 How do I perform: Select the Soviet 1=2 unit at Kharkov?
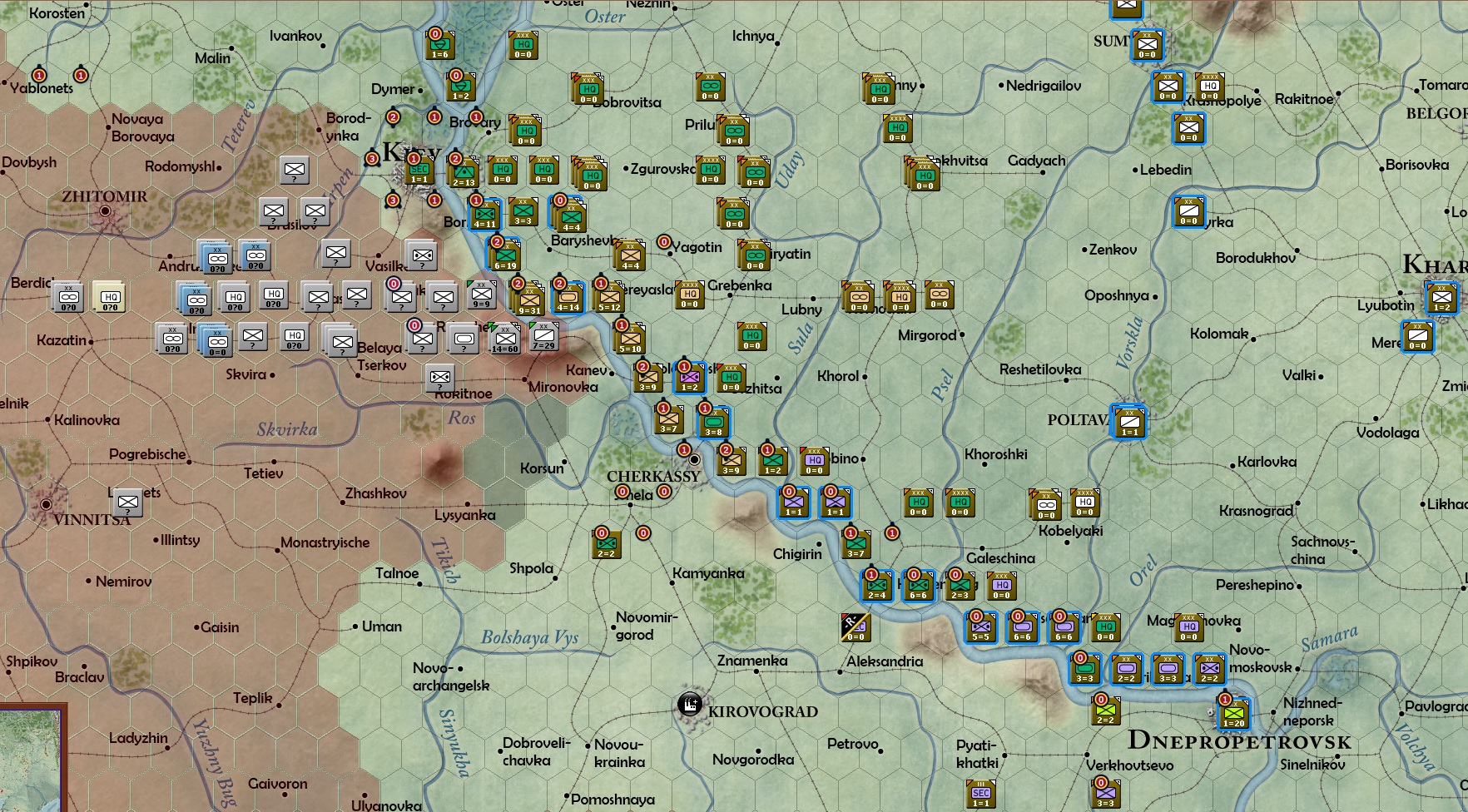point(1442,298)
